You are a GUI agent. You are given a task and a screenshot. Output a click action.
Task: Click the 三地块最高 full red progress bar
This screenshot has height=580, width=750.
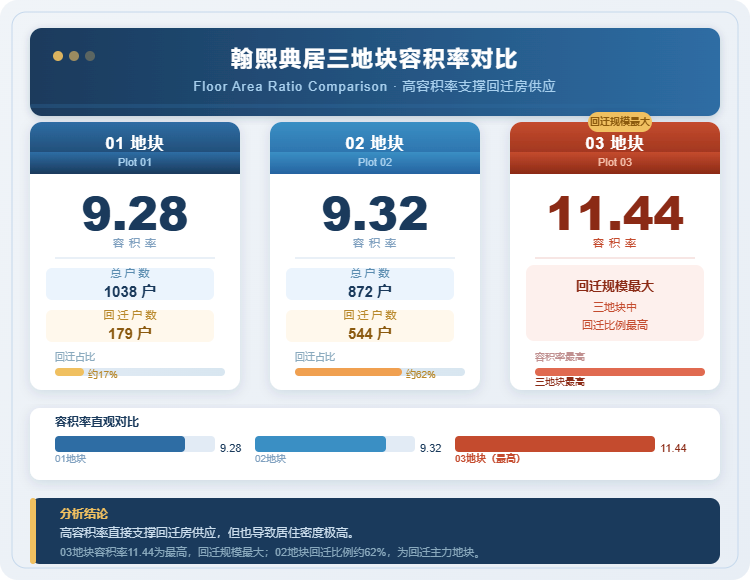(x=620, y=372)
